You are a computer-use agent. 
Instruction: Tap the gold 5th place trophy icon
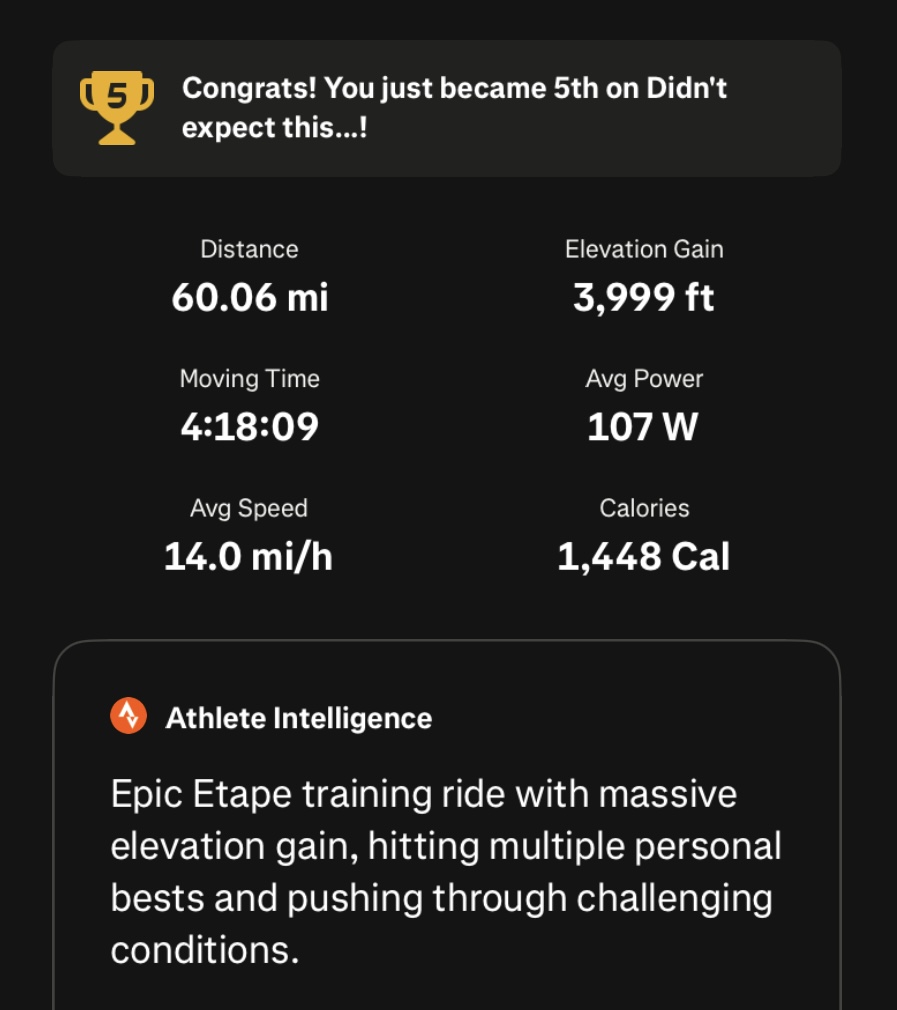(x=117, y=108)
